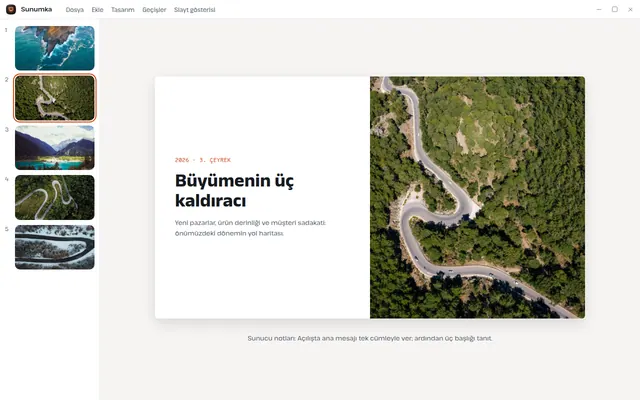
Task: Open the Ekle menu
Action: click(97, 10)
